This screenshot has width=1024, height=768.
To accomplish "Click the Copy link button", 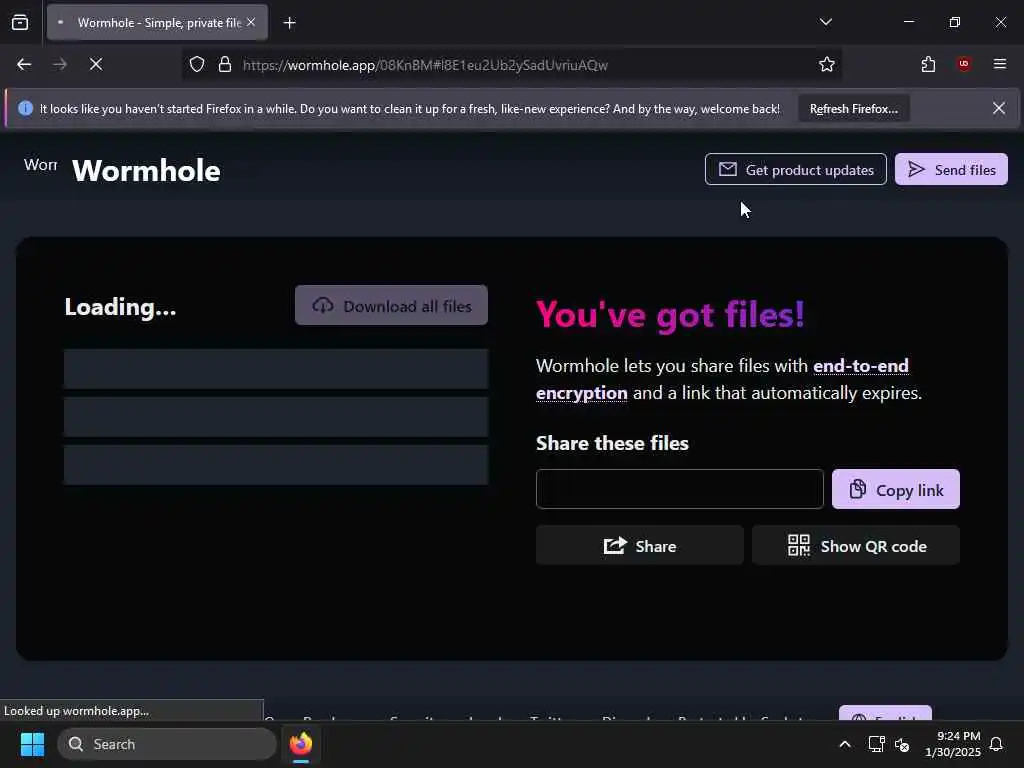I will click(x=895, y=489).
